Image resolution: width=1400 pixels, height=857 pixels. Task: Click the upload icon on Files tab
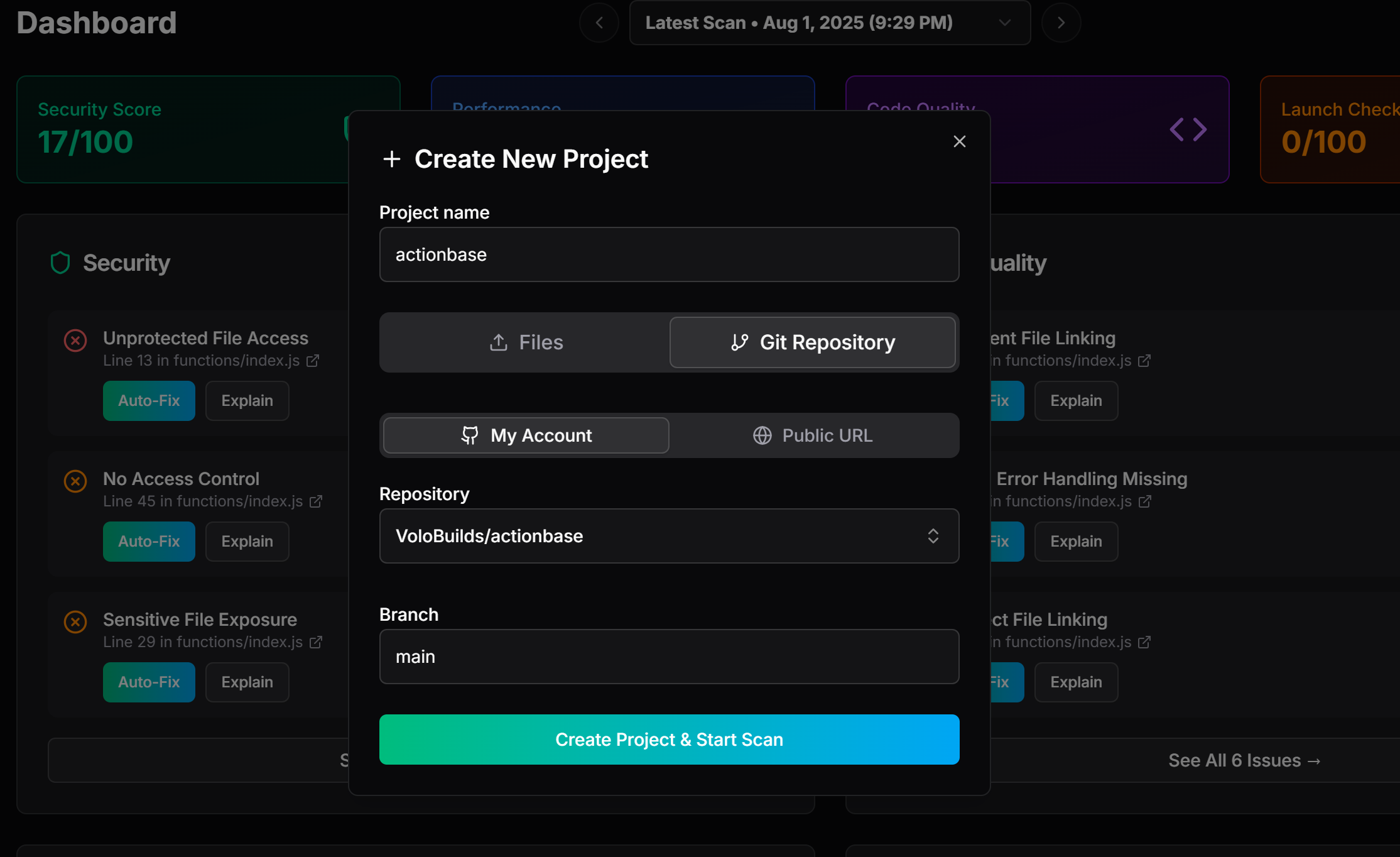pos(499,342)
